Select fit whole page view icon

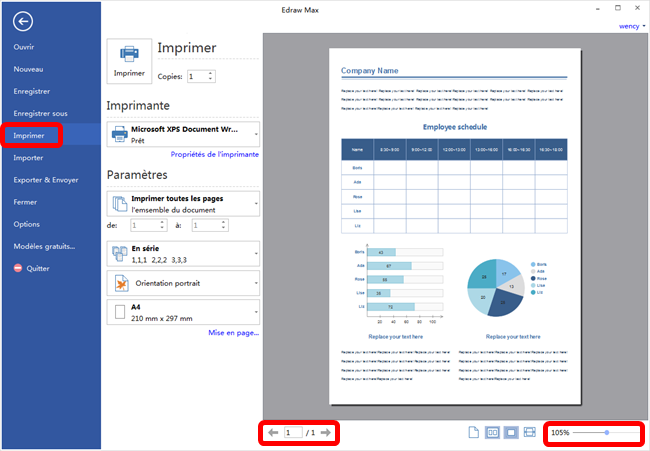point(511,432)
